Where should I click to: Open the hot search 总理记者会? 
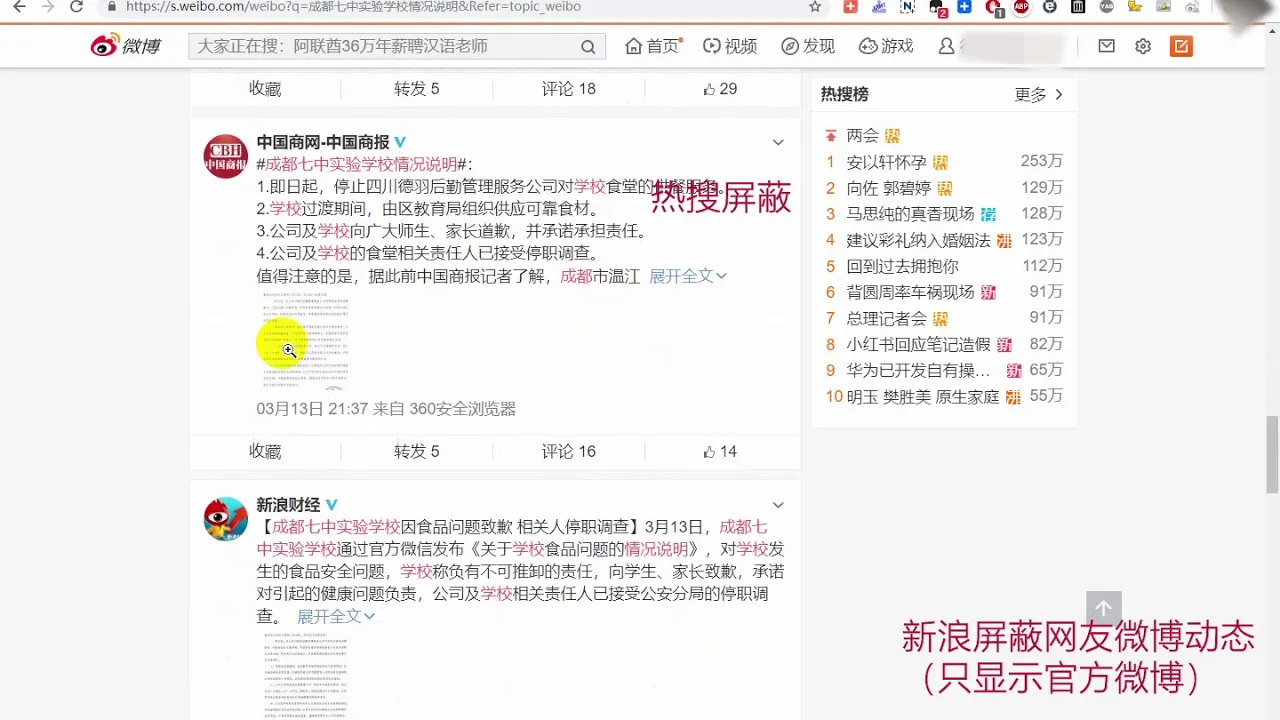(886, 318)
